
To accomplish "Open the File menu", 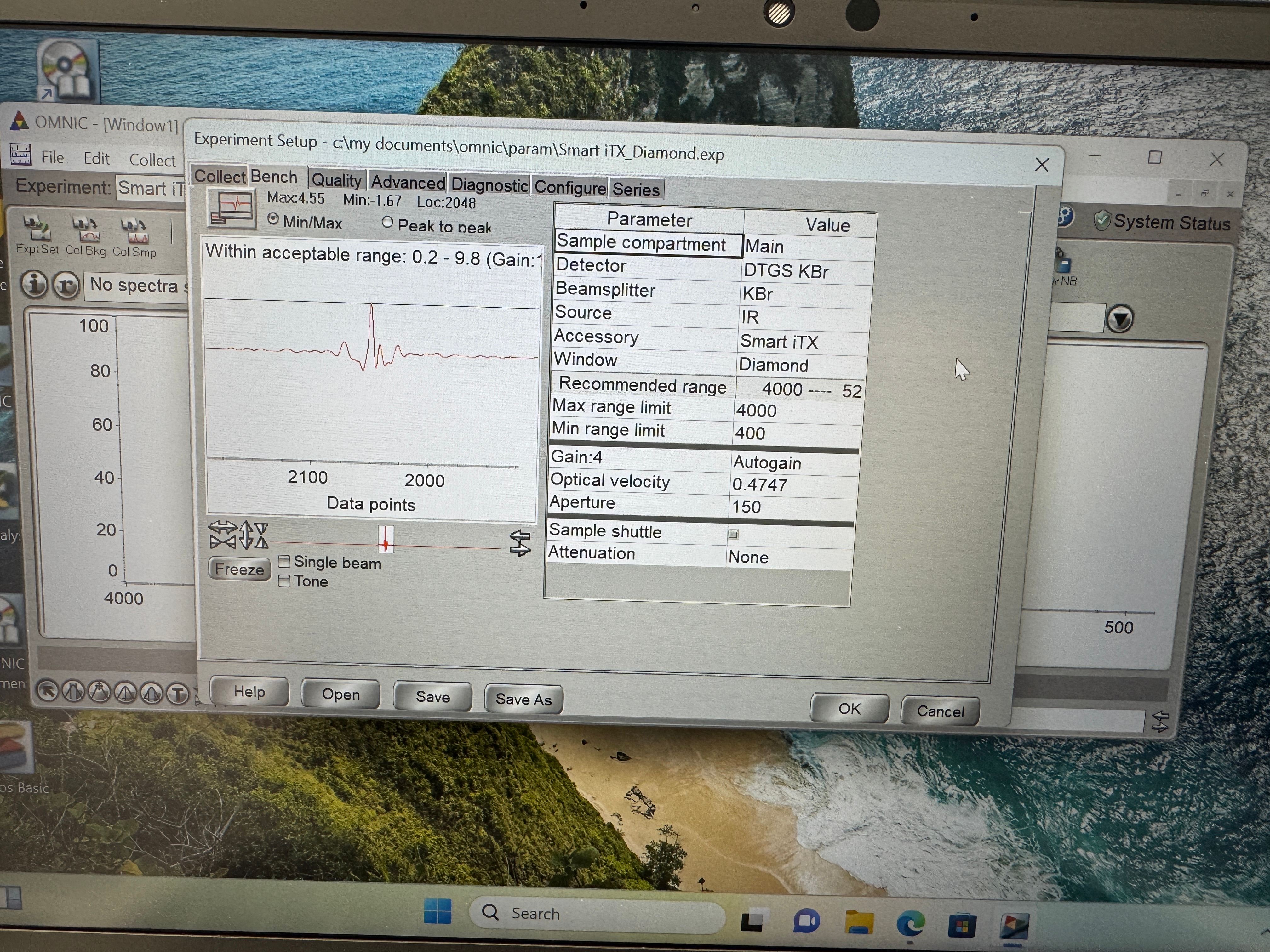I will coord(53,157).
